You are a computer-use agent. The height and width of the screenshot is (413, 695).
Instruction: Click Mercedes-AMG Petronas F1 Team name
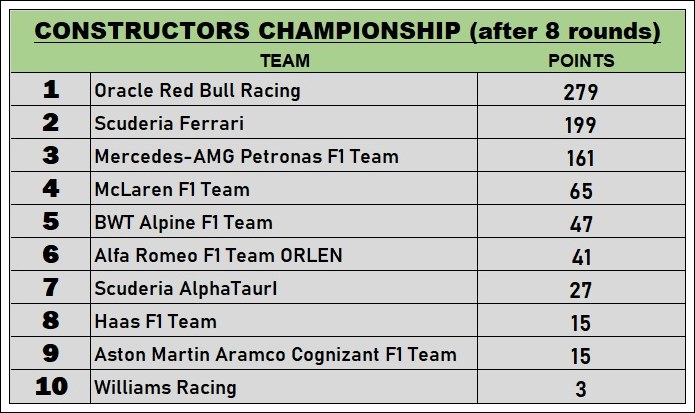pos(246,156)
